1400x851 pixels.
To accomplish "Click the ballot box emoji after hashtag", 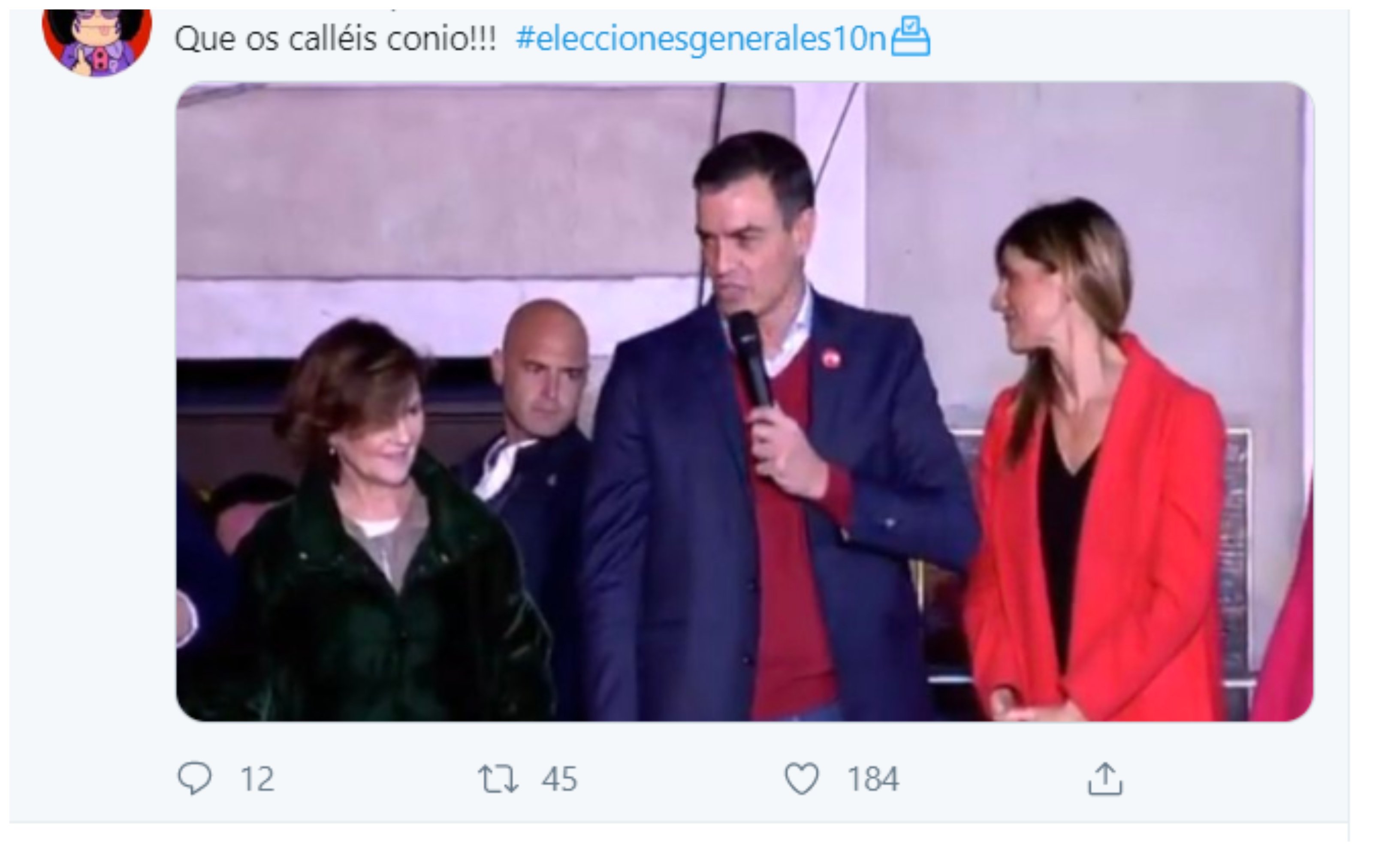I will 910,37.
